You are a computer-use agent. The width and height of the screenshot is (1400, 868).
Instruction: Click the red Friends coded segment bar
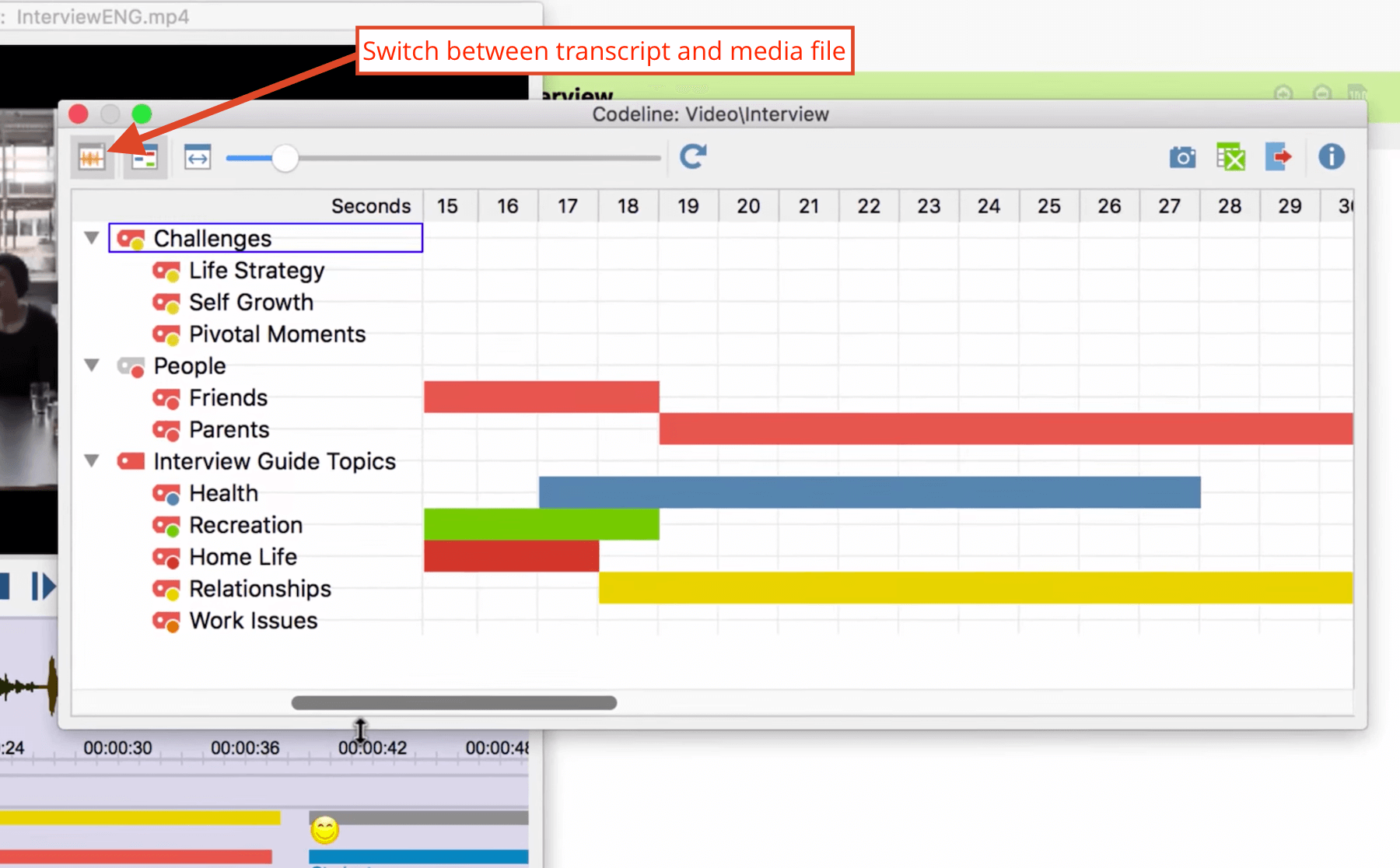(541, 397)
